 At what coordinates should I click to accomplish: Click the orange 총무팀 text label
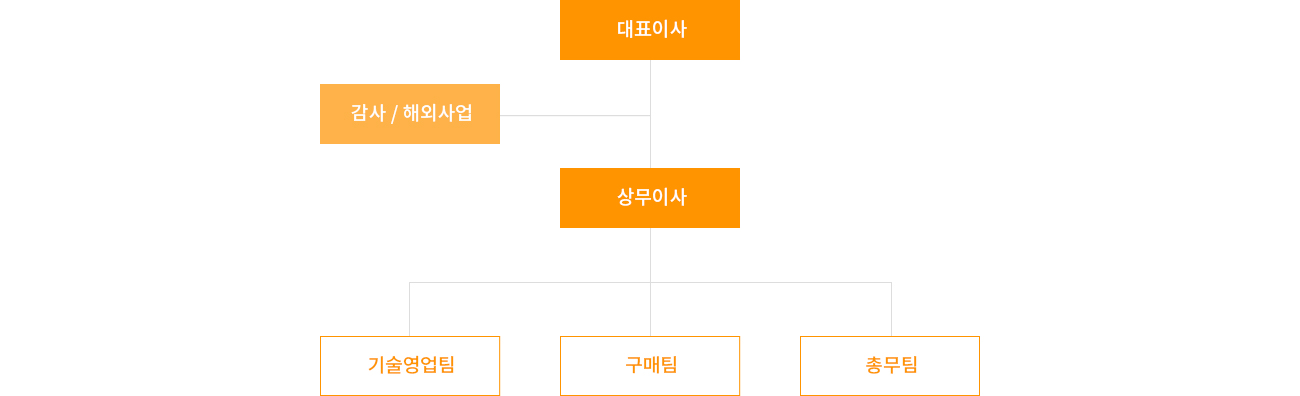[891, 365]
